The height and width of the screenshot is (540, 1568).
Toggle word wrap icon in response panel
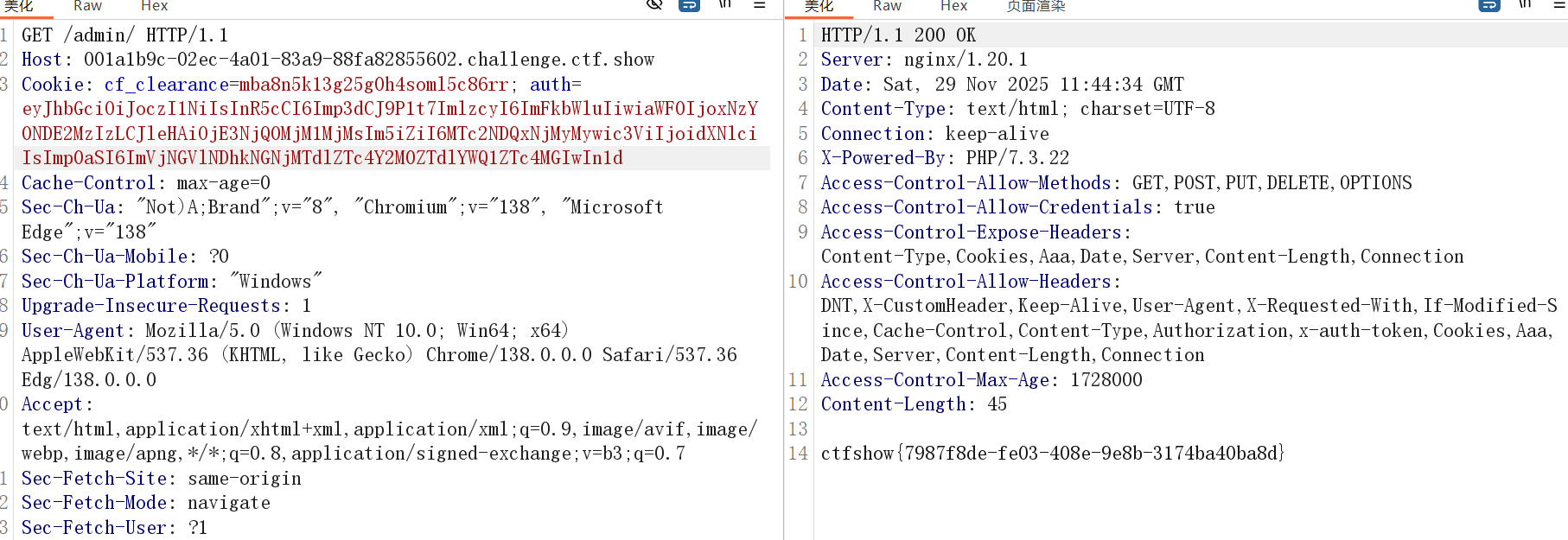1489,4
